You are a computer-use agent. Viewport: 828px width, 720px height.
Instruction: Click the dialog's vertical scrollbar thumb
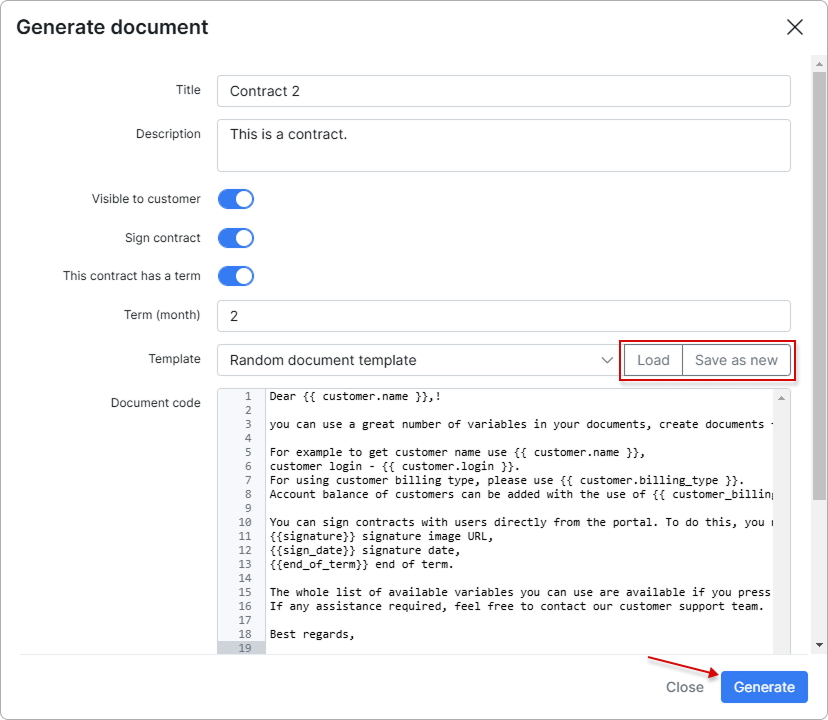click(819, 285)
